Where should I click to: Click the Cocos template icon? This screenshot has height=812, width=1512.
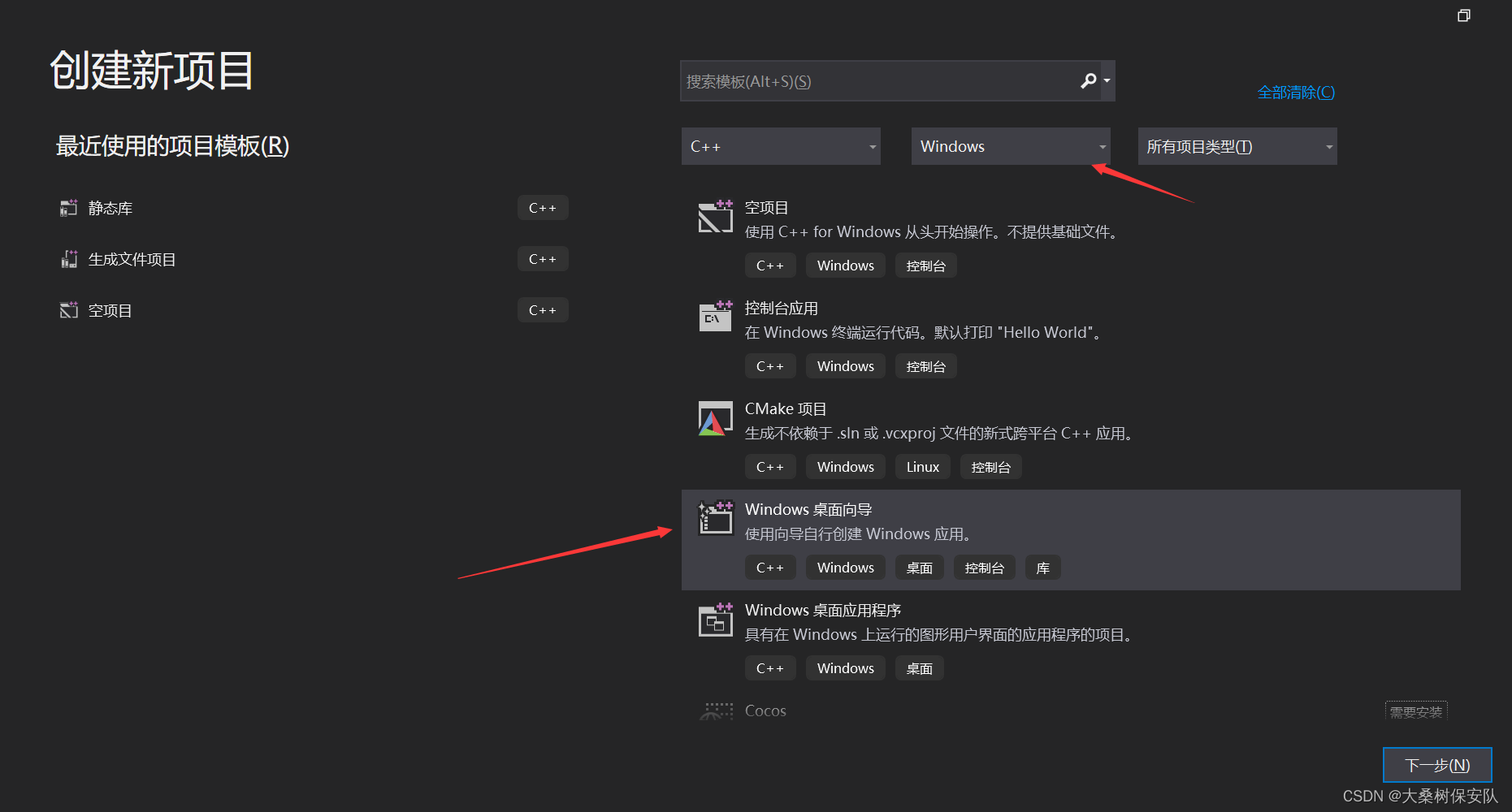pos(716,711)
